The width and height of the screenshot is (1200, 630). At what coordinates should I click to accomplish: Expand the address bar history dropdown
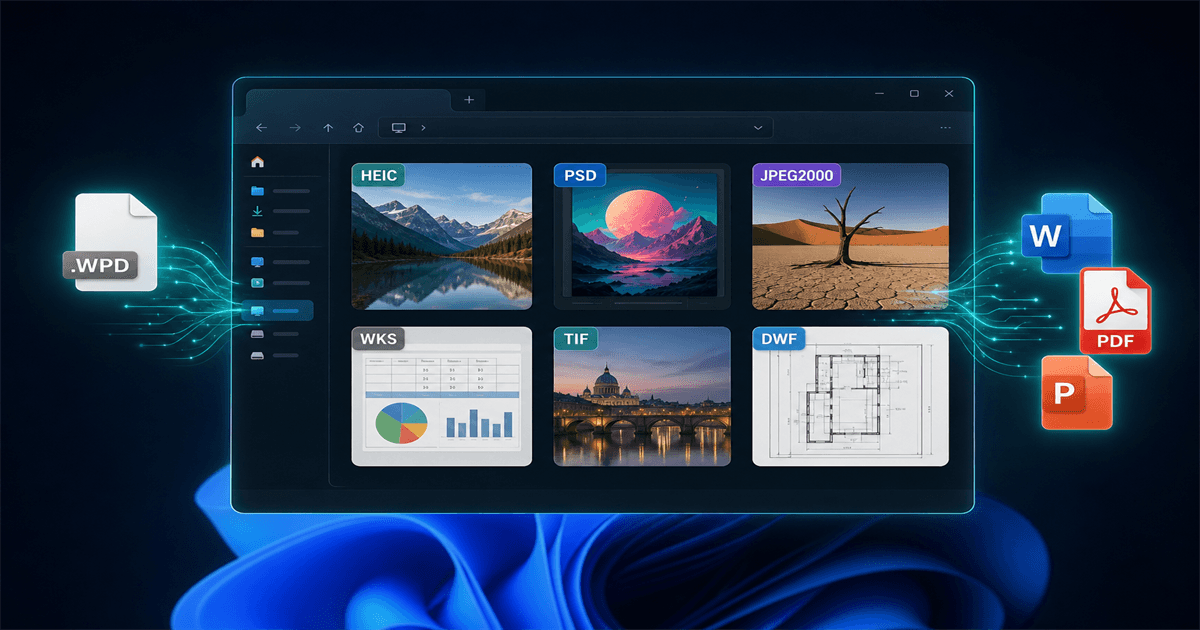(x=758, y=128)
